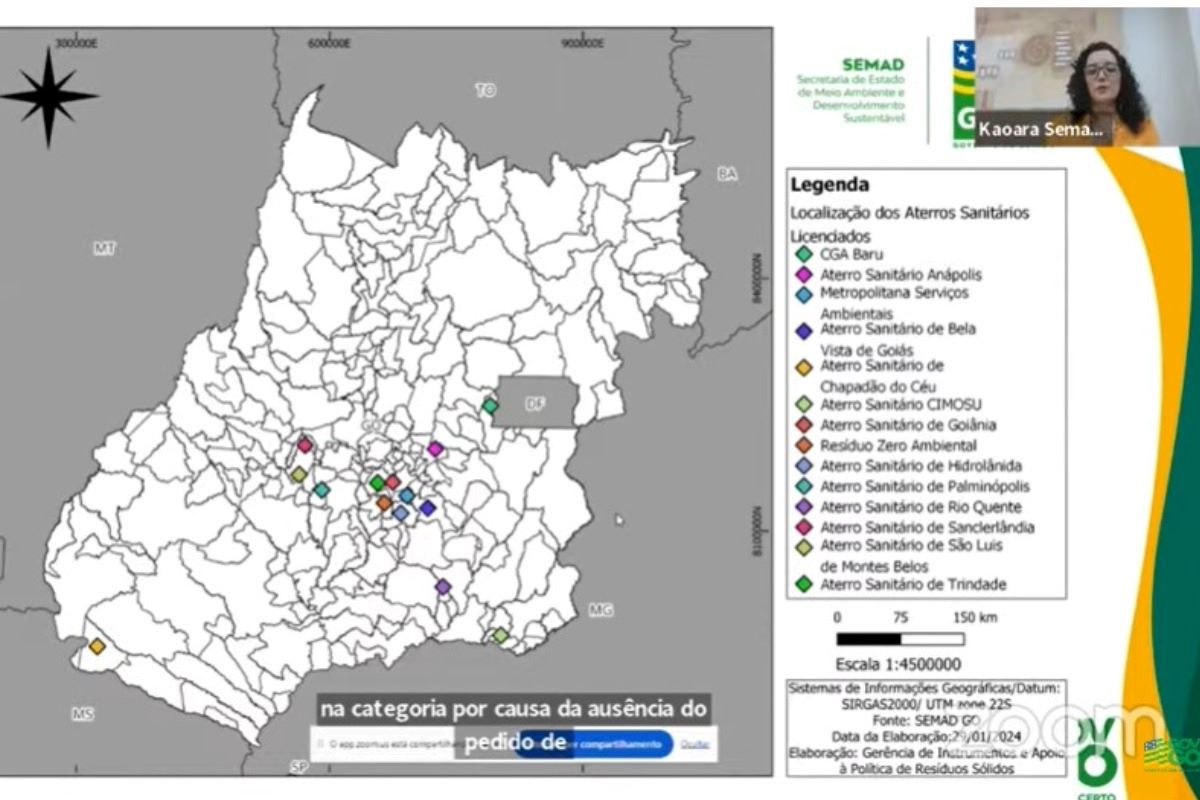This screenshot has width=1200, height=800.
Task: Select the teal Palminópolis marker on the map
Action: point(321,490)
